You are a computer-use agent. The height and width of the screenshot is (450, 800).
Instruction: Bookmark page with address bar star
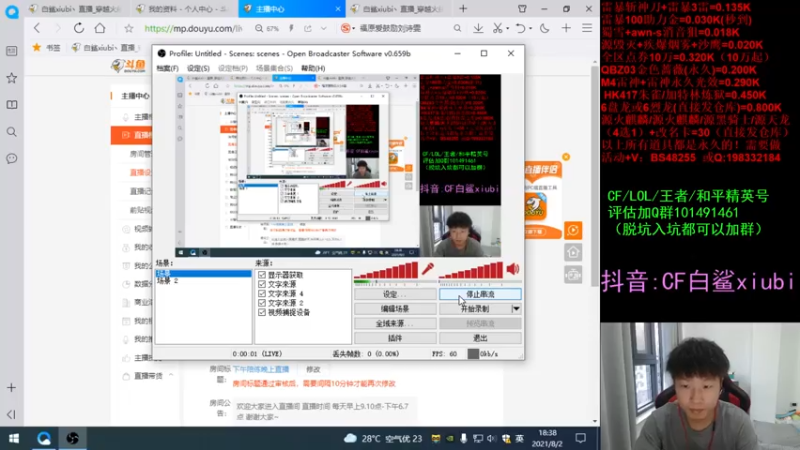129,29
